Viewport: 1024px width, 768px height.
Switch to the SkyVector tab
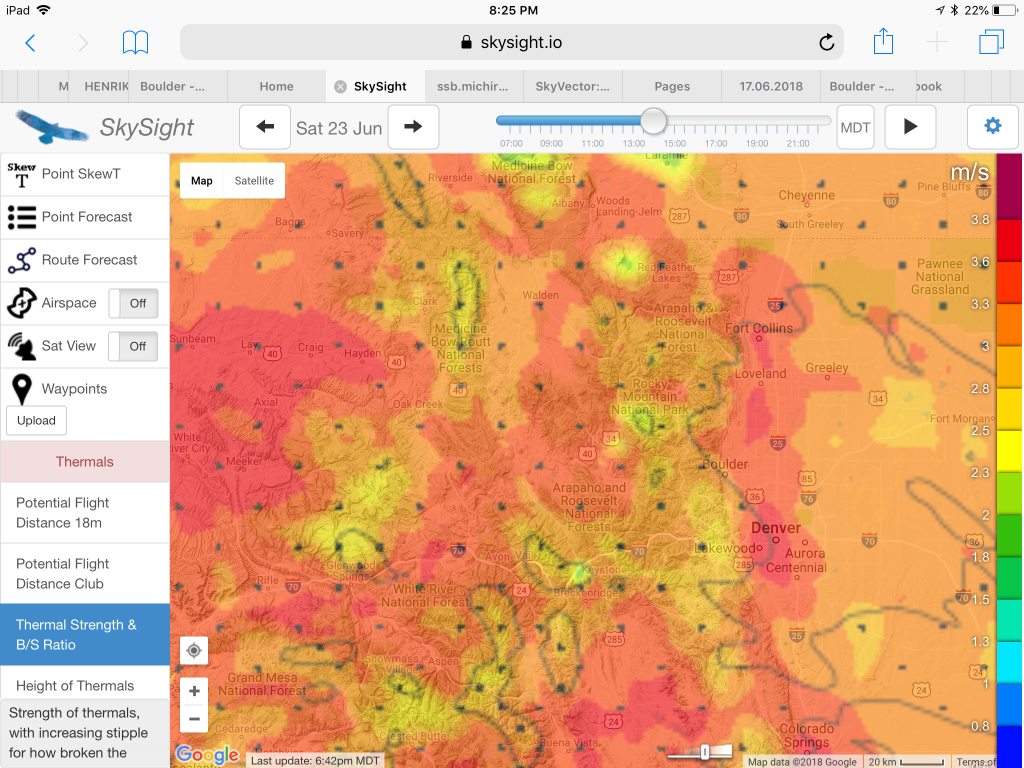(x=572, y=86)
